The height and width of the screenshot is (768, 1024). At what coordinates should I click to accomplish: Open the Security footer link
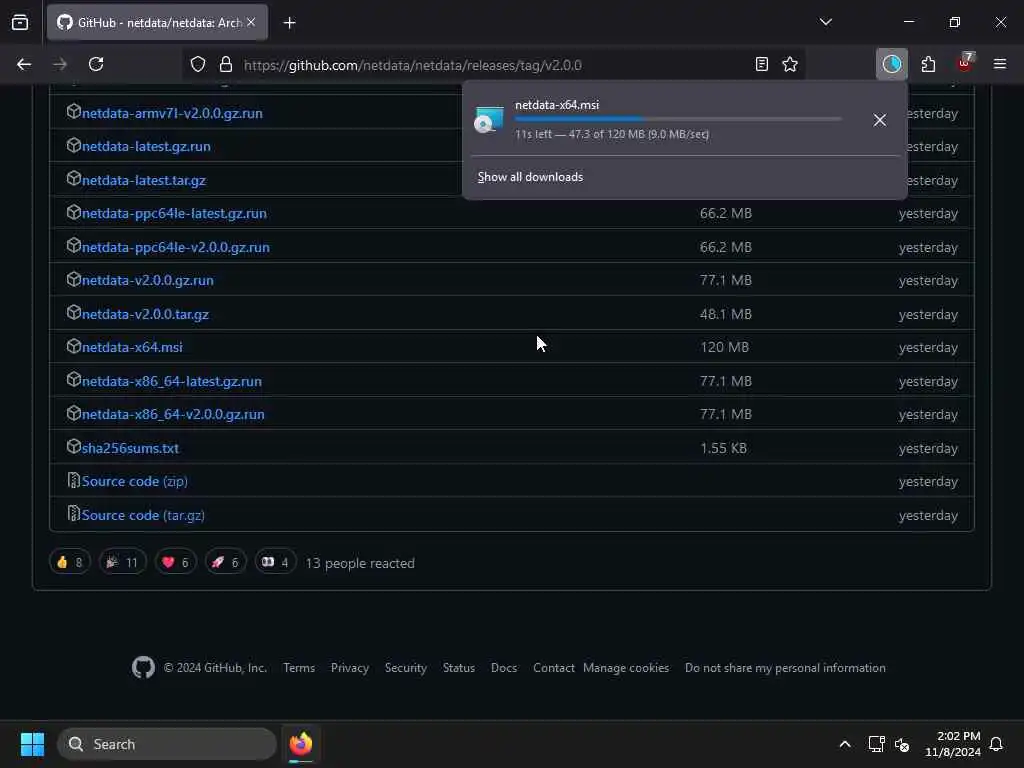click(x=406, y=668)
